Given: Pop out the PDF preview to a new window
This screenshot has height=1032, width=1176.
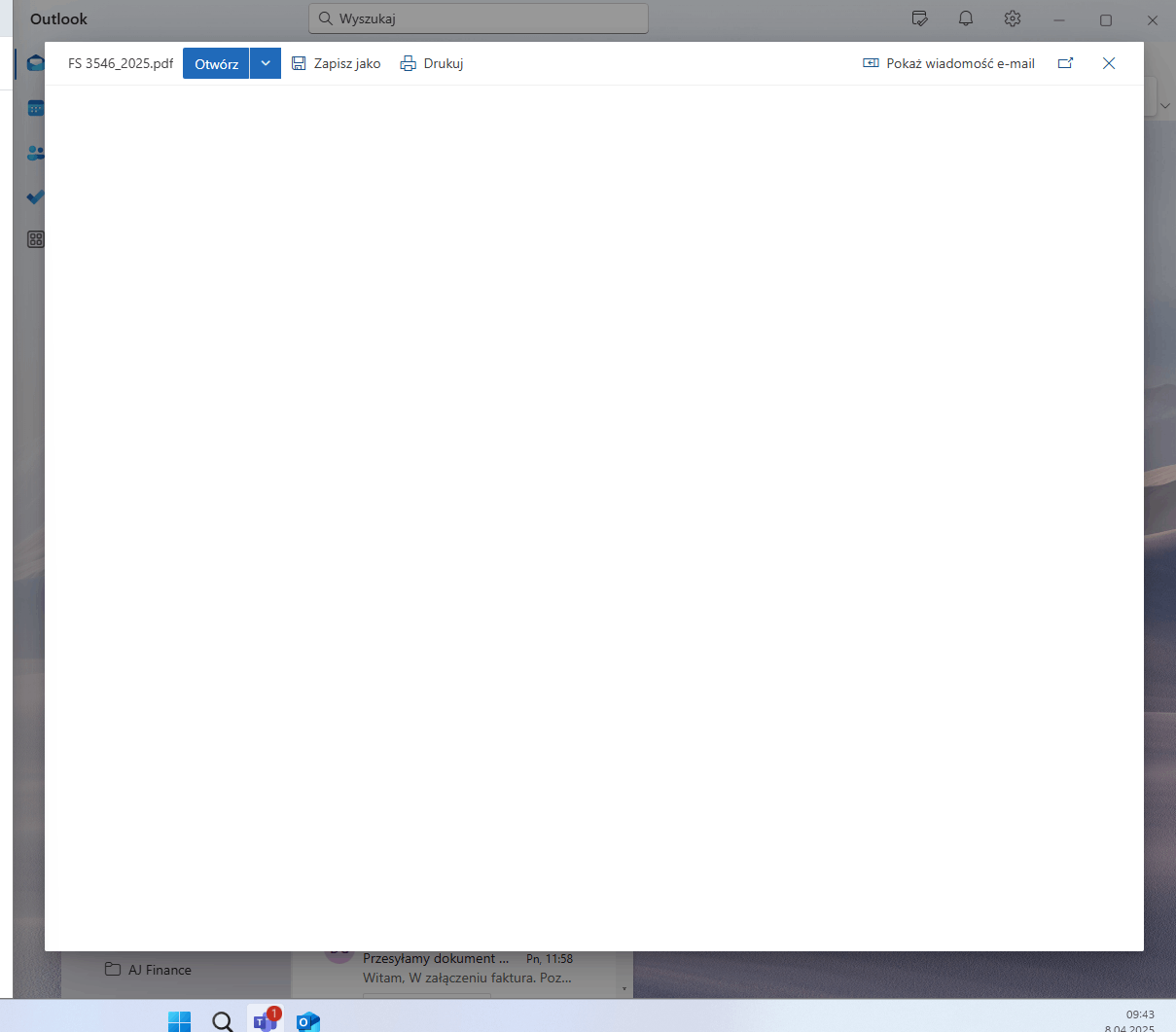Looking at the screenshot, I should (1065, 63).
